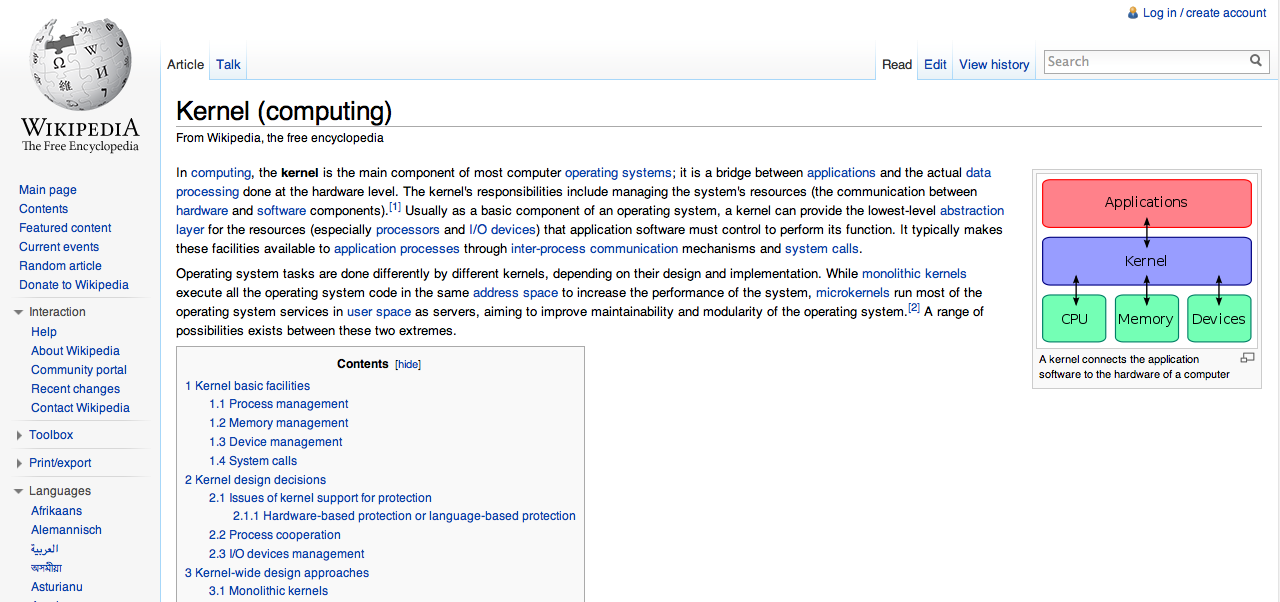1280x602 pixels.
Task: Hide the table of contents
Action: tap(408, 365)
